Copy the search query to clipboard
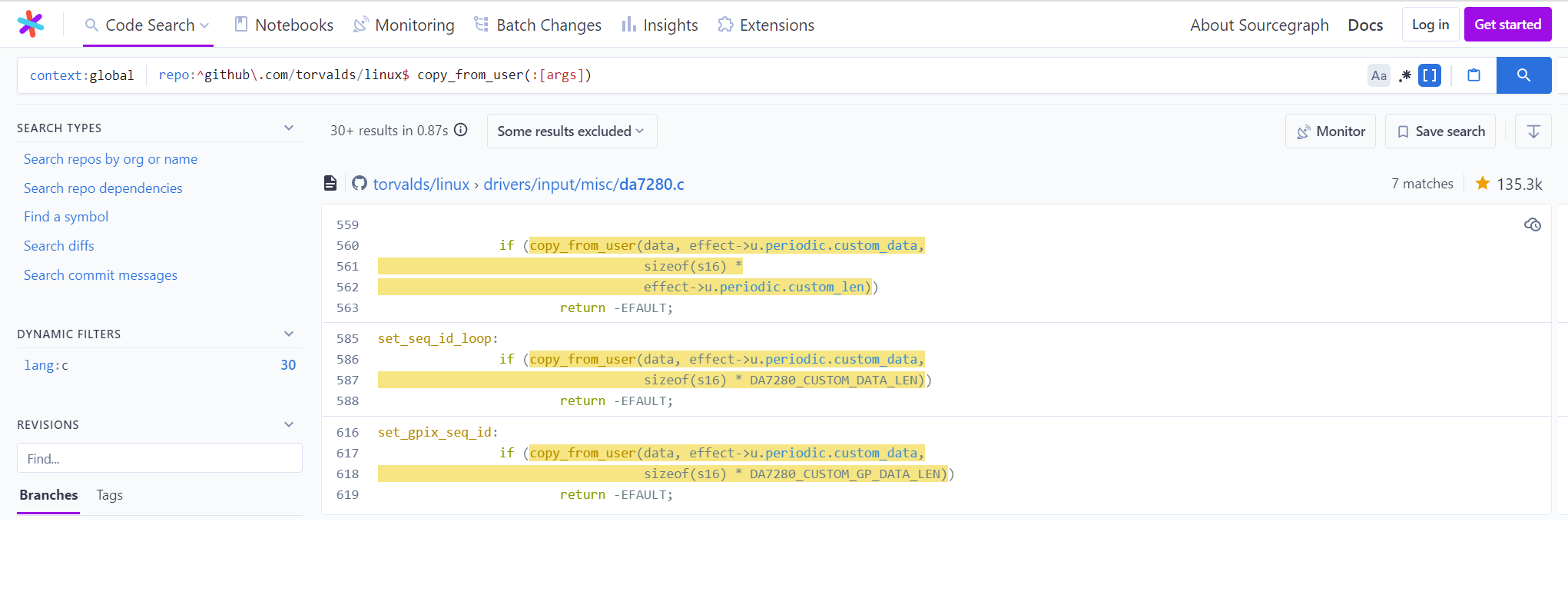 coord(1474,75)
